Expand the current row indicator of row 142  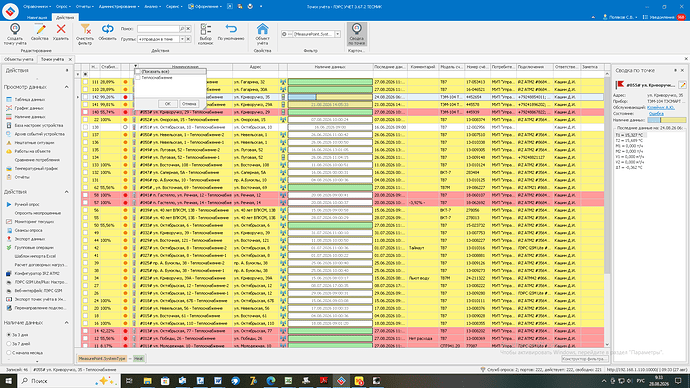(x=78, y=97)
